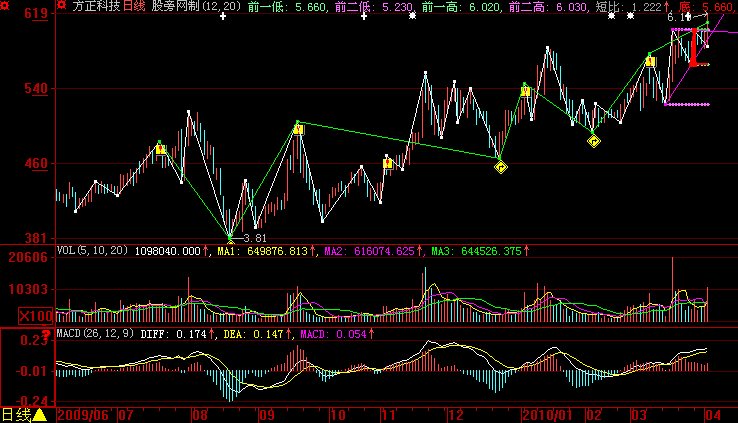
Task: Click the MA1: 649876.813 value
Action: (x=262, y=251)
